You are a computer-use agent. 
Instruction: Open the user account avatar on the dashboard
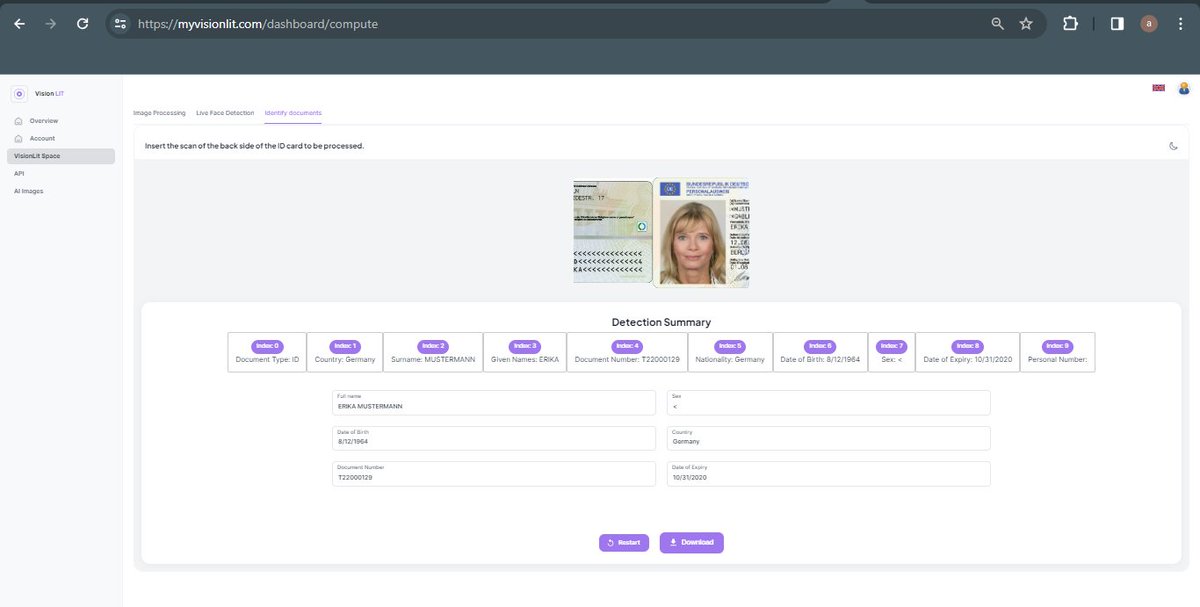pos(1184,88)
